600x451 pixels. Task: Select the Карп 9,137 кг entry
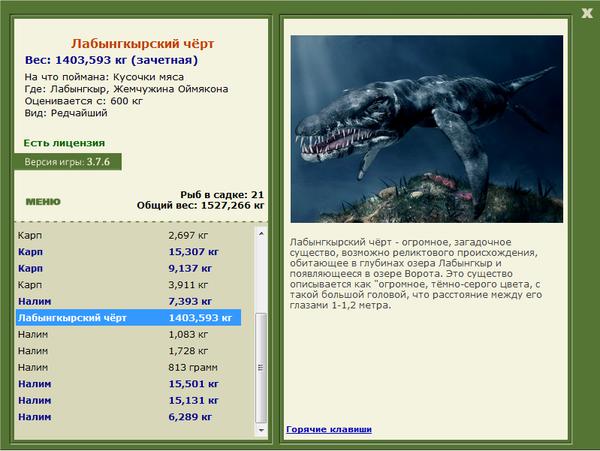coord(129,268)
